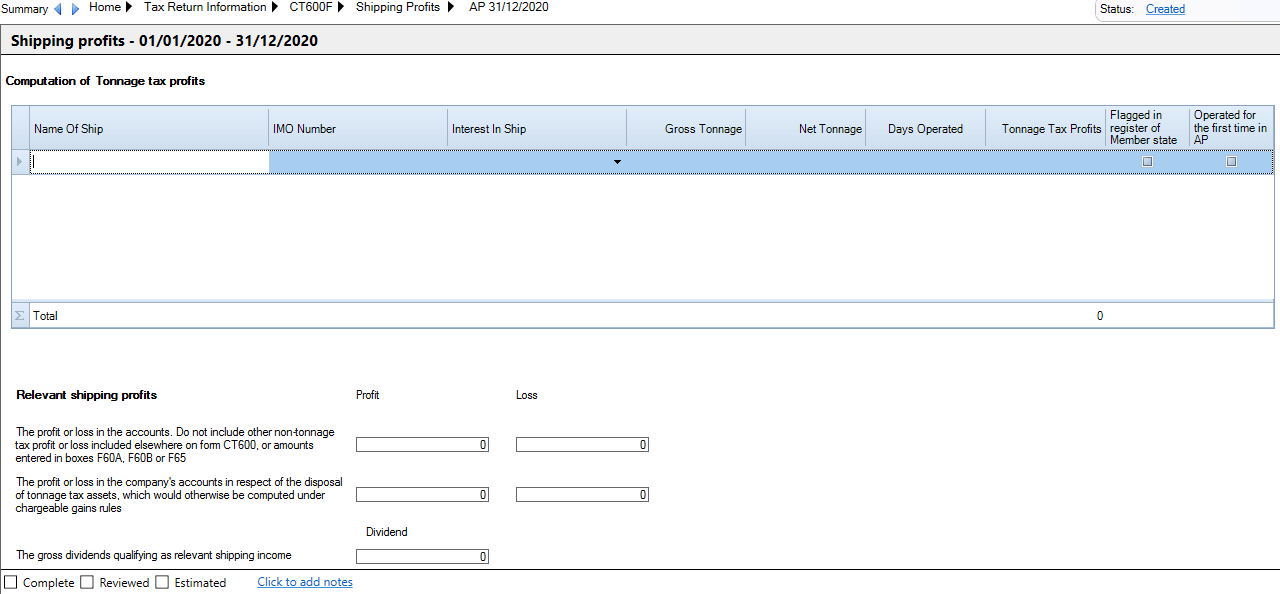
Task: Go back using the blue left arrow
Action: [57, 9]
